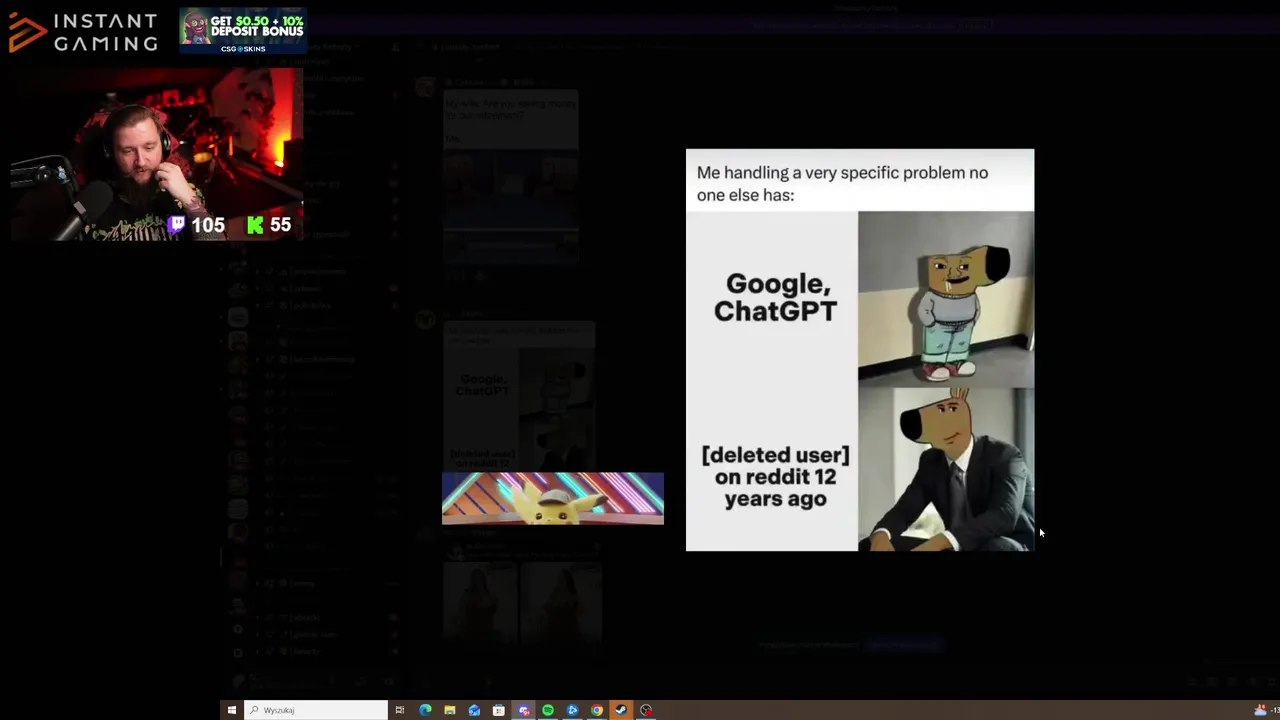The width and height of the screenshot is (1280, 720).
Task: Open the recording app icon after Steam
Action: [646, 710]
